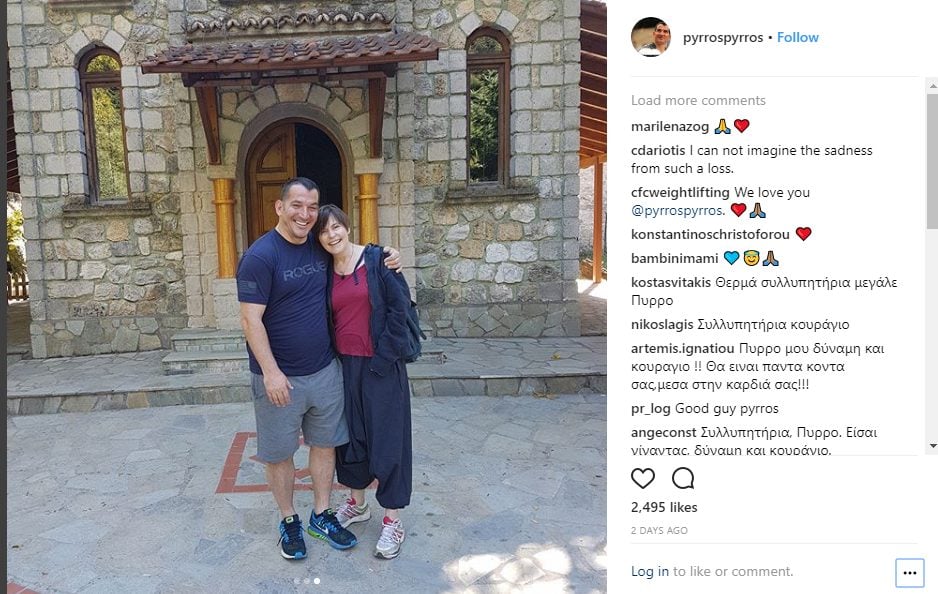Click the scrollbar up arrow in comments
This screenshot has width=938, height=594.
(933, 86)
